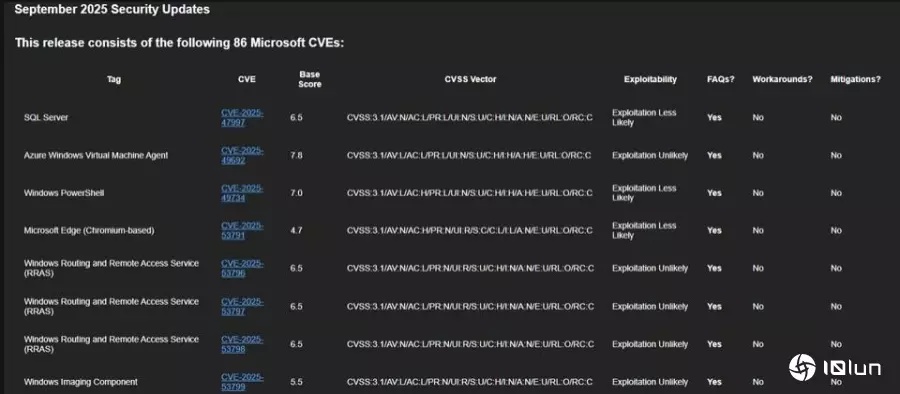Open the CVE-2025-53796 link
The height and width of the screenshot is (394, 900).
(242, 268)
